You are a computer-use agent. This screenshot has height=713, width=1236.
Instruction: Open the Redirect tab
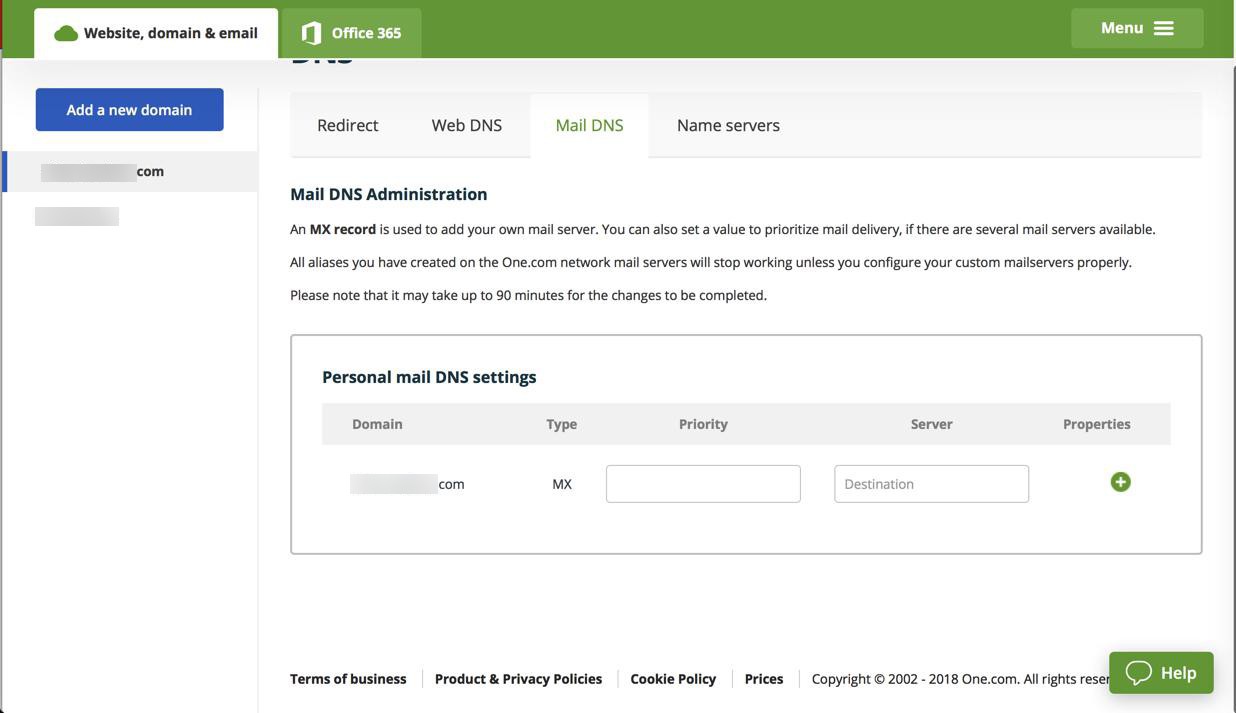tap(347, 125)
